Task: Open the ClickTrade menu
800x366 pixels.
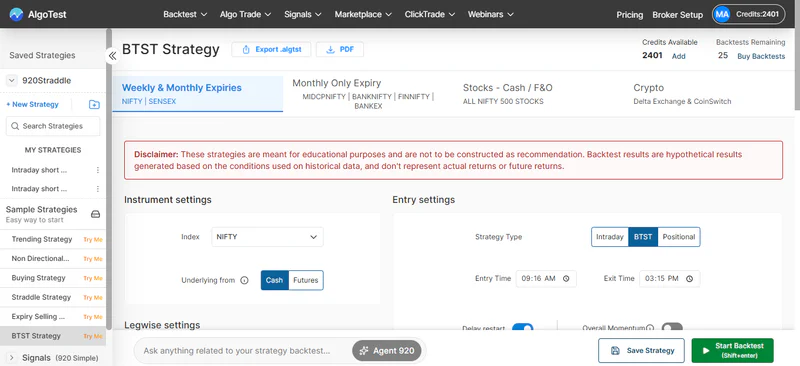Action: click(430, 14)
